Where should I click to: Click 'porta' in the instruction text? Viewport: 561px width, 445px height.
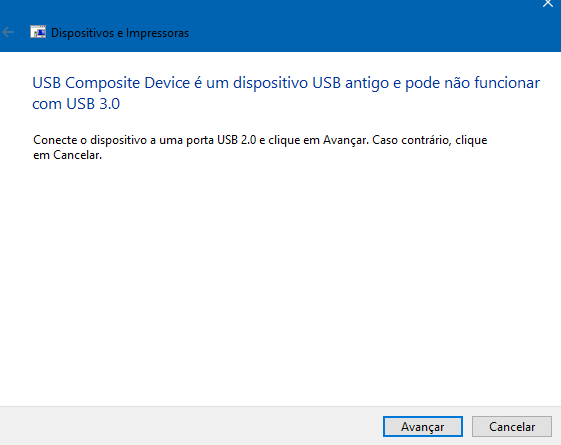pyautogui.click(x=200, y=140)
